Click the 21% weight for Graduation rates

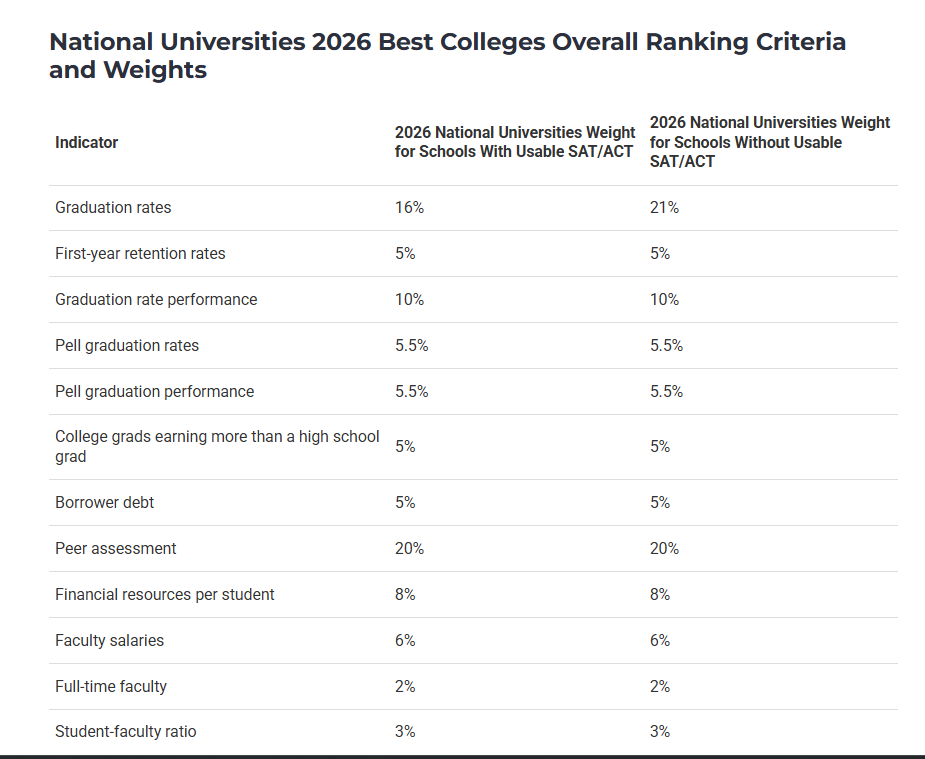click(664, 208)
